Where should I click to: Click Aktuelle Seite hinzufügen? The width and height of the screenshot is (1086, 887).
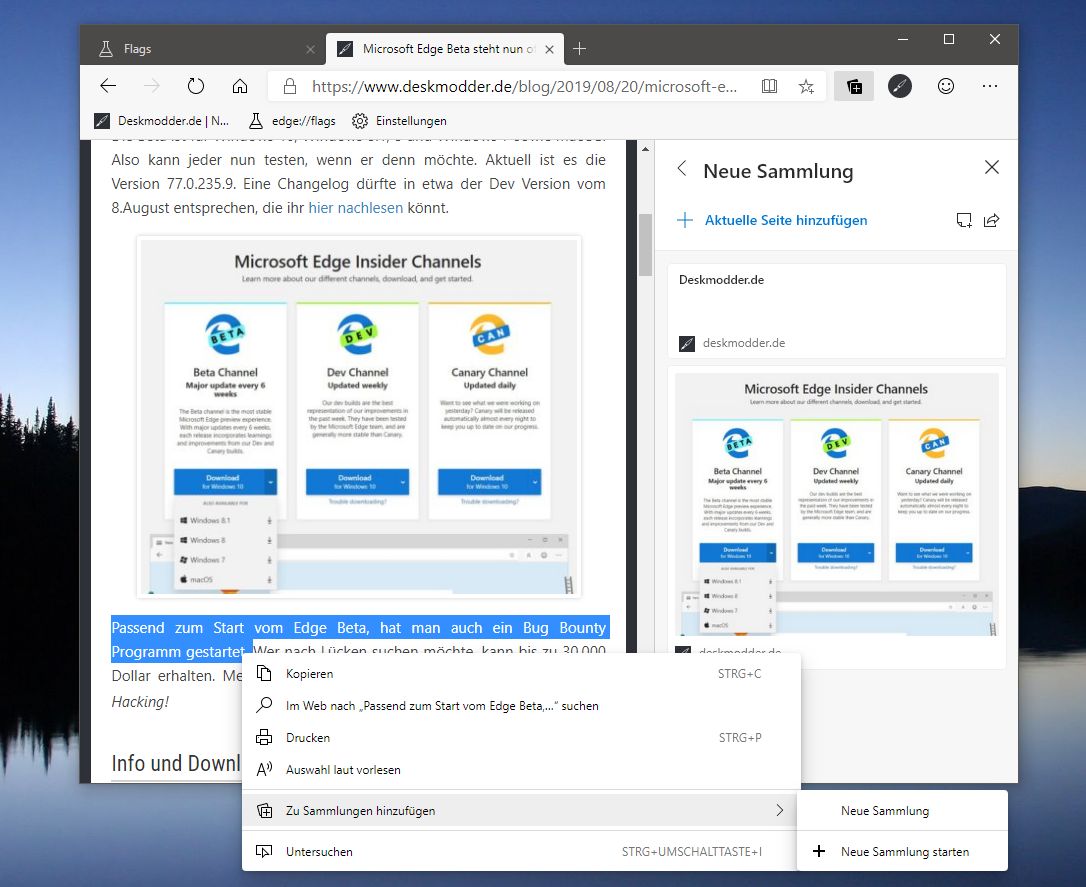[x=785, y=220]
